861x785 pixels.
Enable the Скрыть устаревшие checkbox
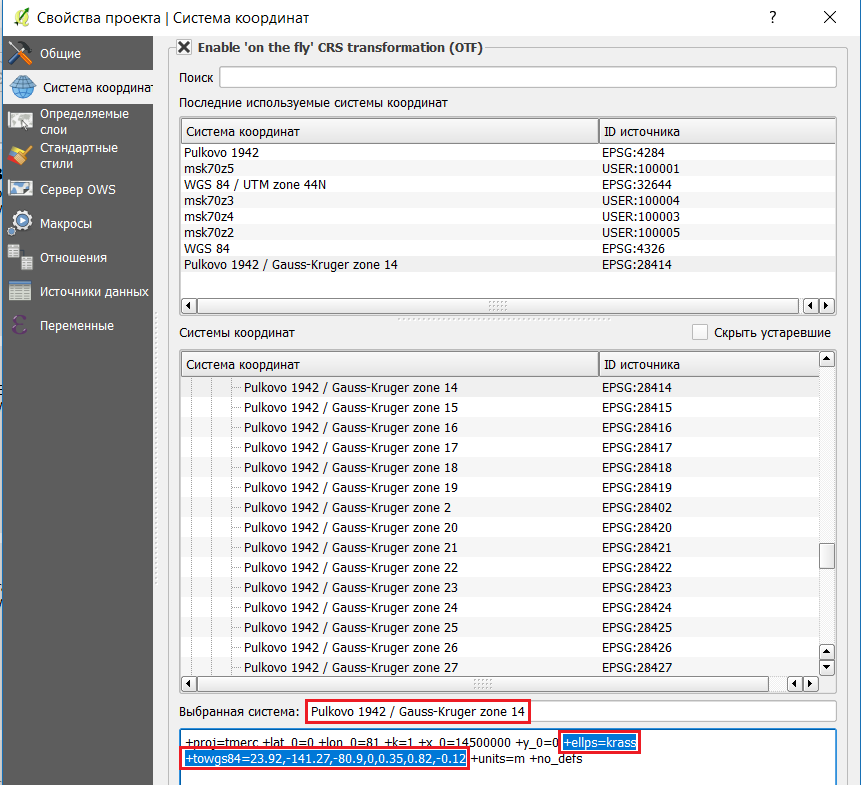click(x=700, y=332)
